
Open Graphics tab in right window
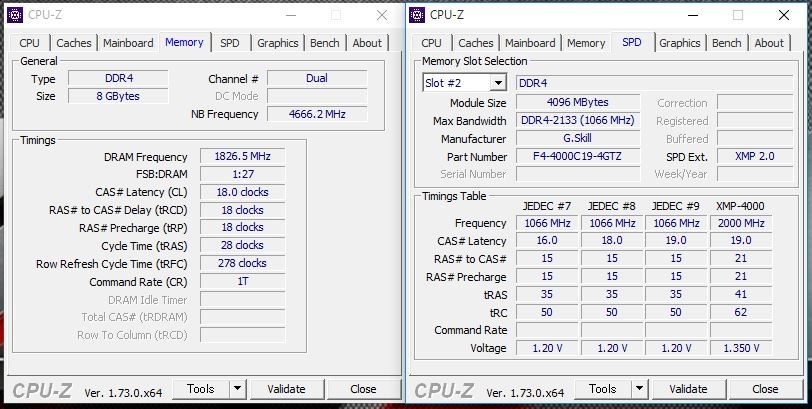(680, 43)
